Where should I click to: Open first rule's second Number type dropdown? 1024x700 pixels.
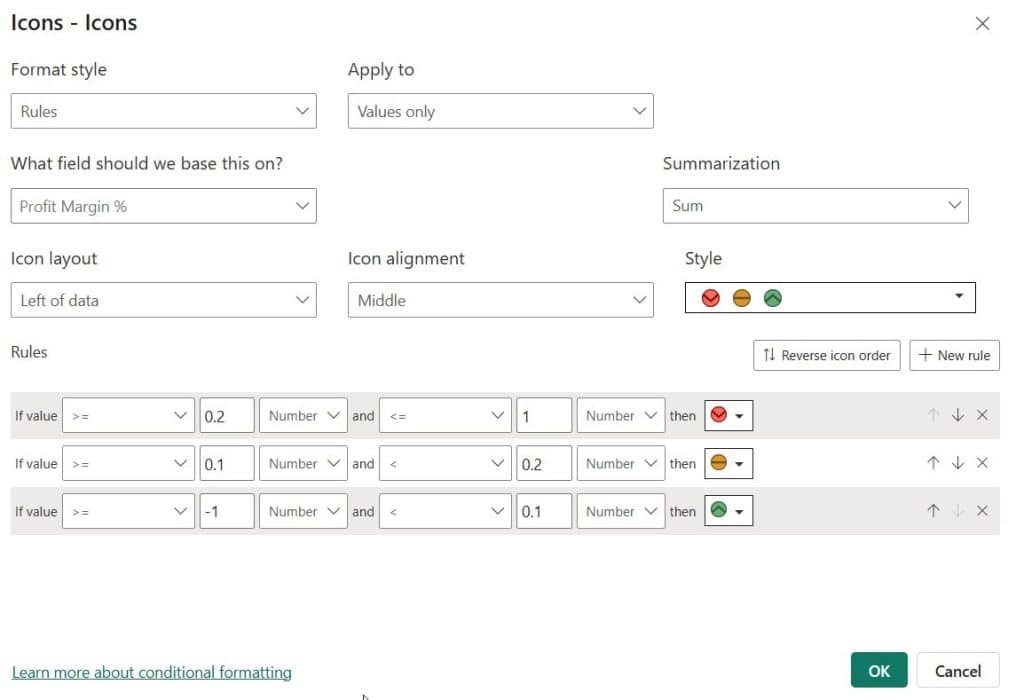coord(620,415)
